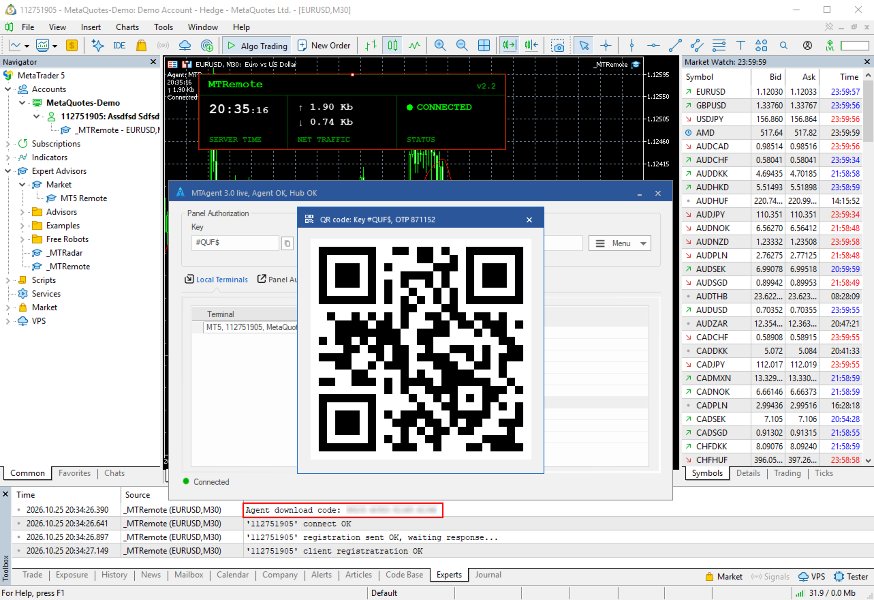Open the Tools menu
Viewport: 874px width, 600px height.
coord(163,27)
